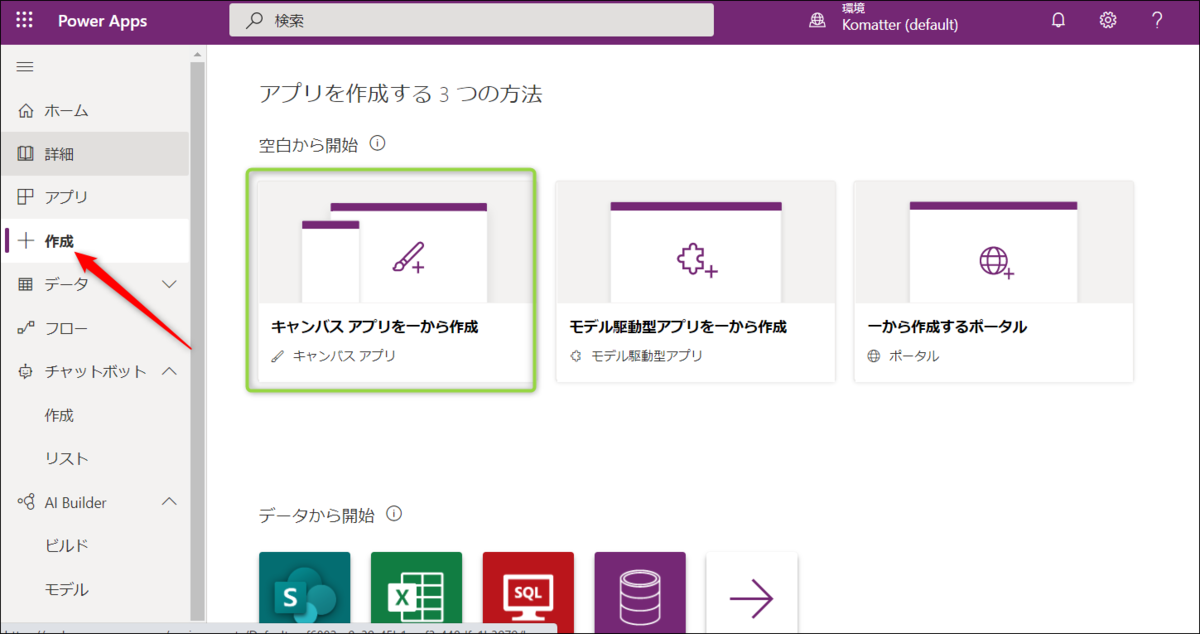Select 一から作成するポータル card
Viewport: 1200px width, 634px height.
[x=994, y=281]
